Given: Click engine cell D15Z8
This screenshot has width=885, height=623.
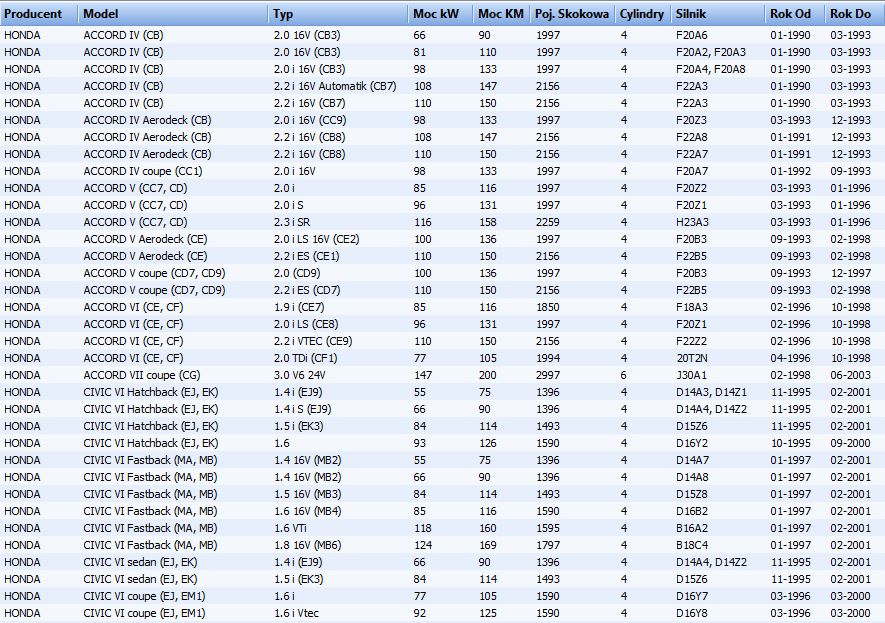Looking at the screenshot, I should tap(691, 494).
